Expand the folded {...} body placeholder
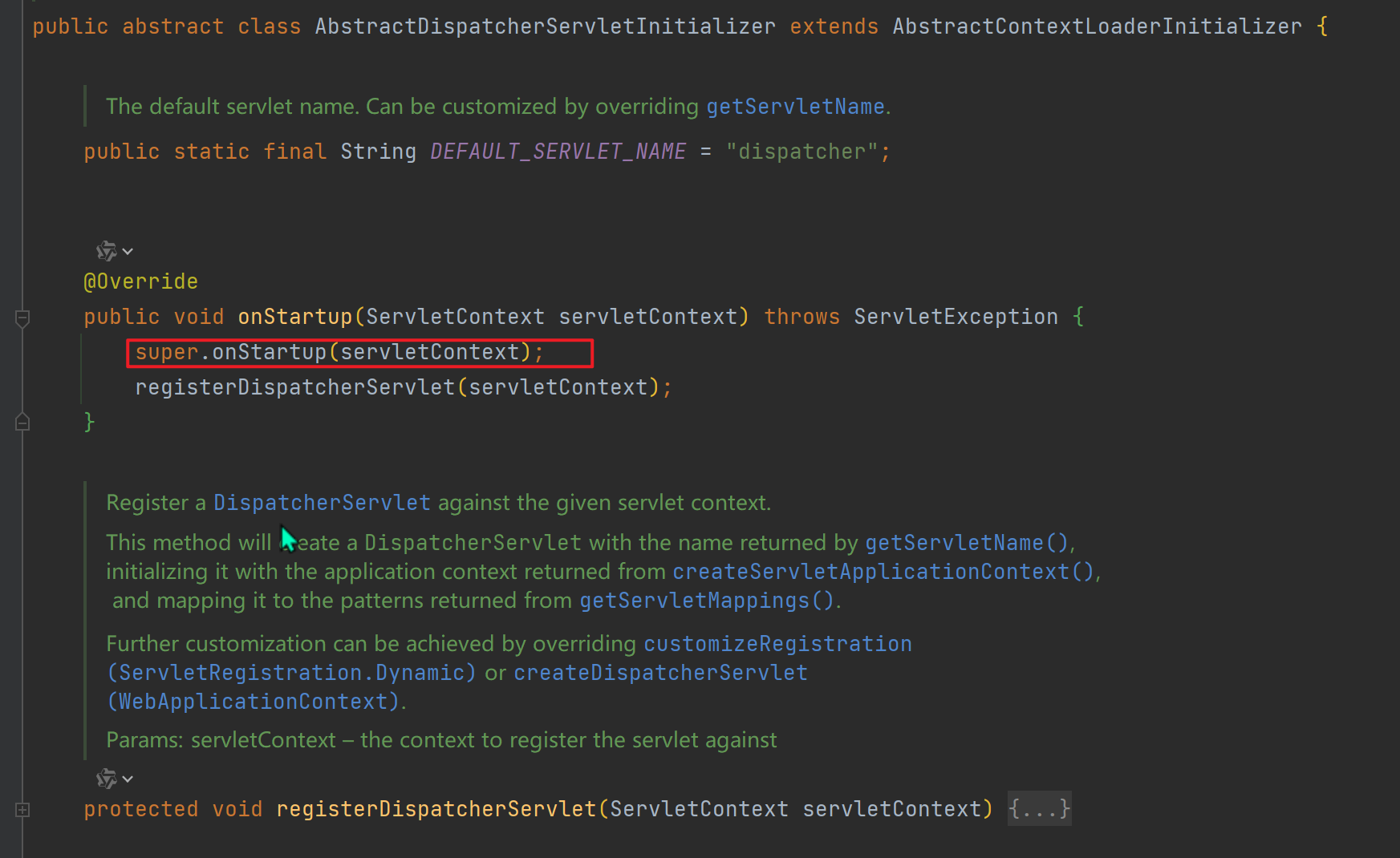This screenshot has height=858, width=1400. [x=1039, y=808]
